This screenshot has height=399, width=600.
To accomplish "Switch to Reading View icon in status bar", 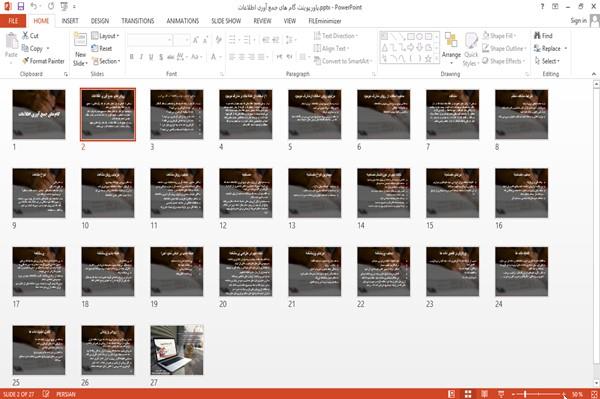I will click(484, 394).
